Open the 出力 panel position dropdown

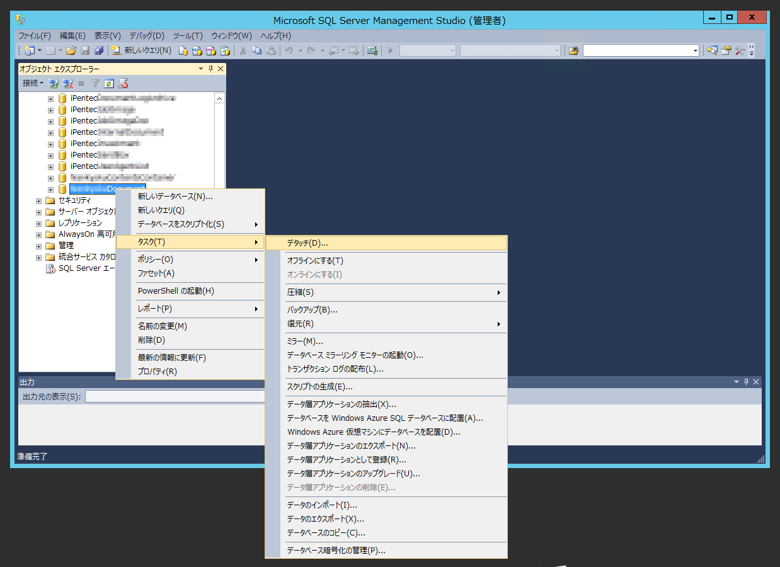coord(736,381)
